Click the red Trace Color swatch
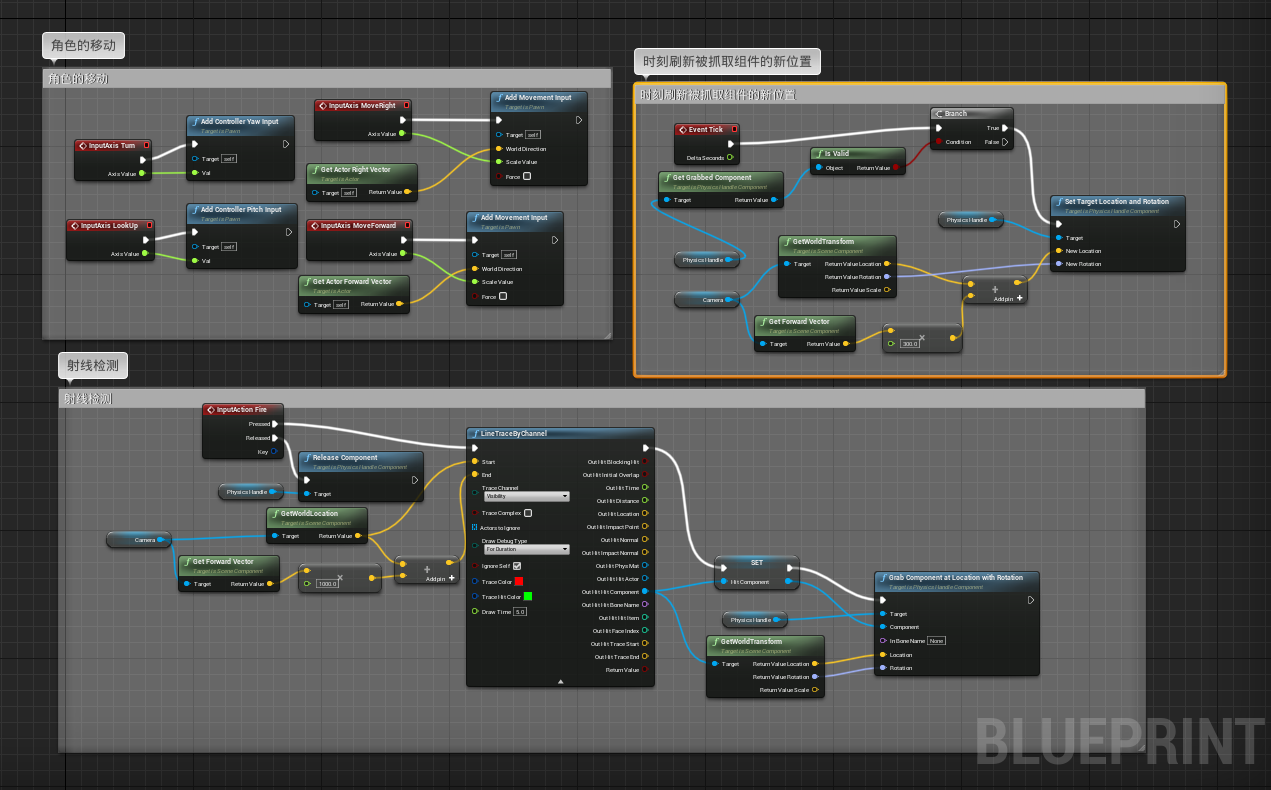 pyautogui.click(x=519, y=581)
